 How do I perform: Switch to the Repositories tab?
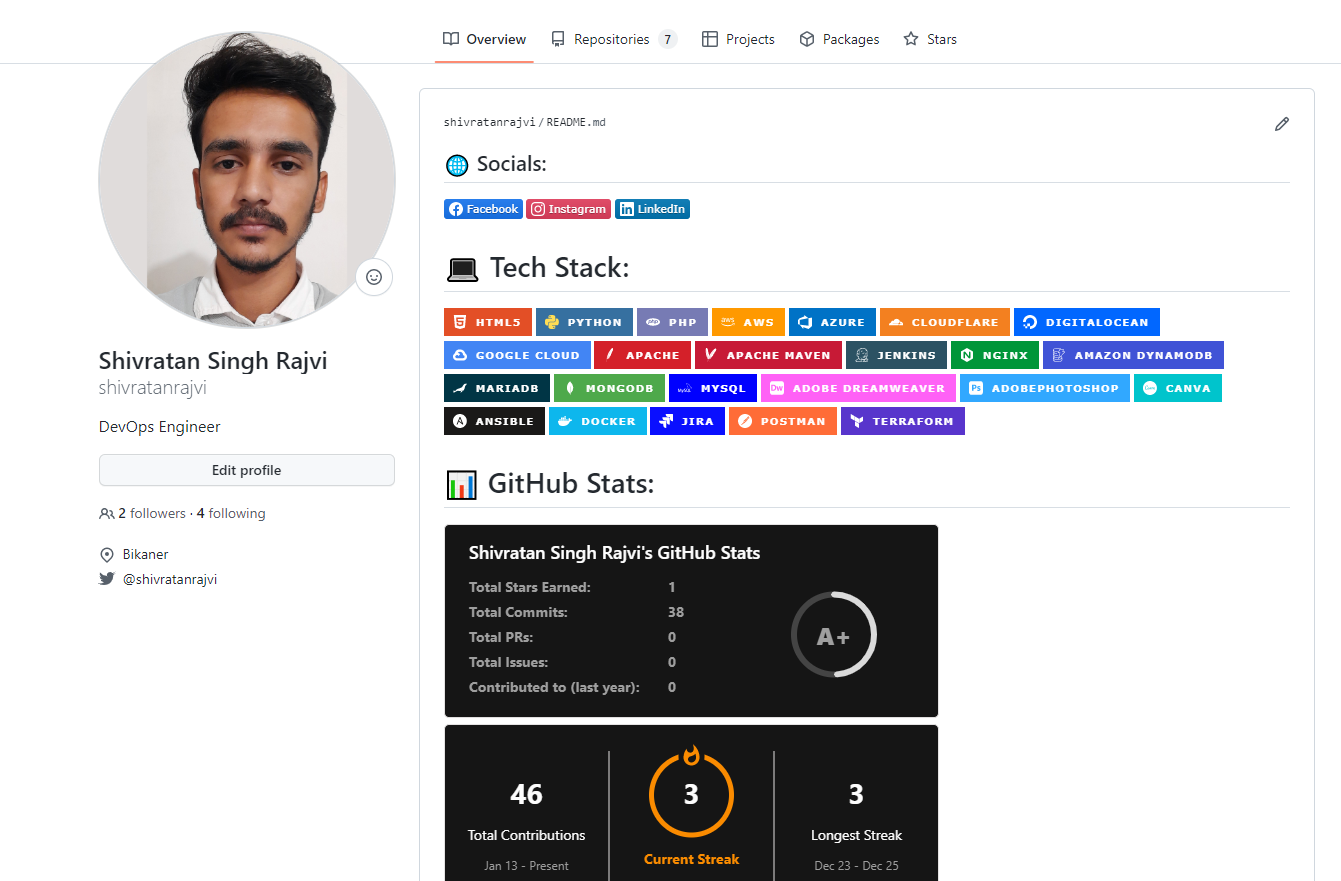614,39
